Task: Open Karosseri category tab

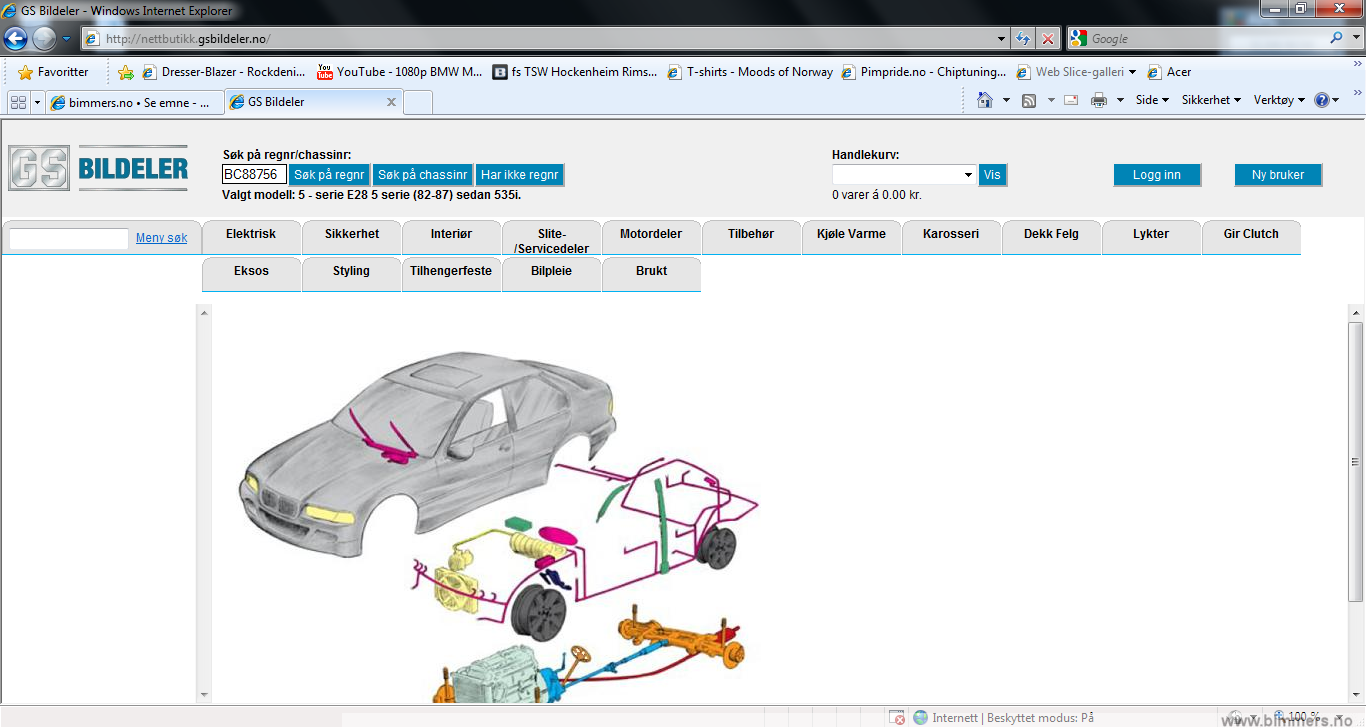Action: pyautogui.click(x=951, y=237)
